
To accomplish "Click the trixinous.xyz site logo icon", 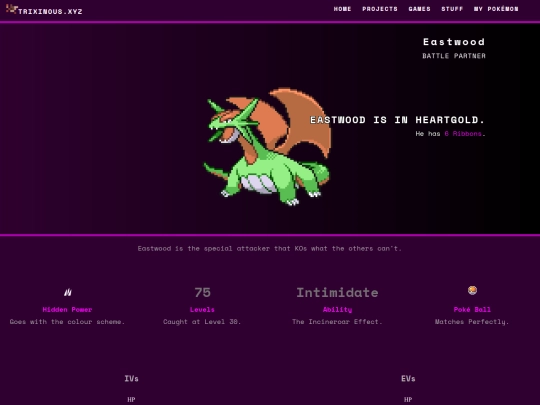I will click(11, 9).
